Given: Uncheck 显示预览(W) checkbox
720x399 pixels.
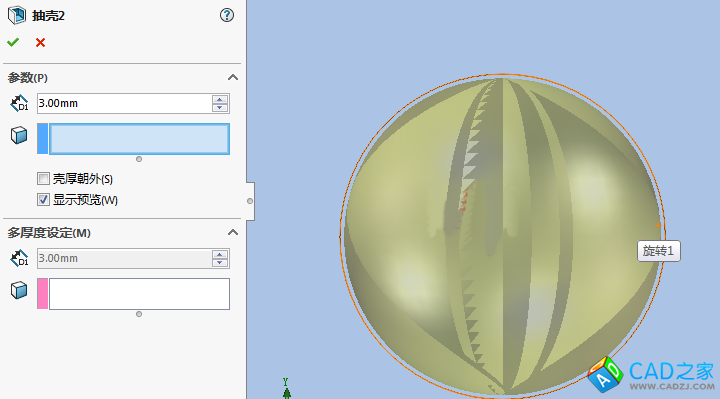Looking at the screenshot, I should pos(43,200).
